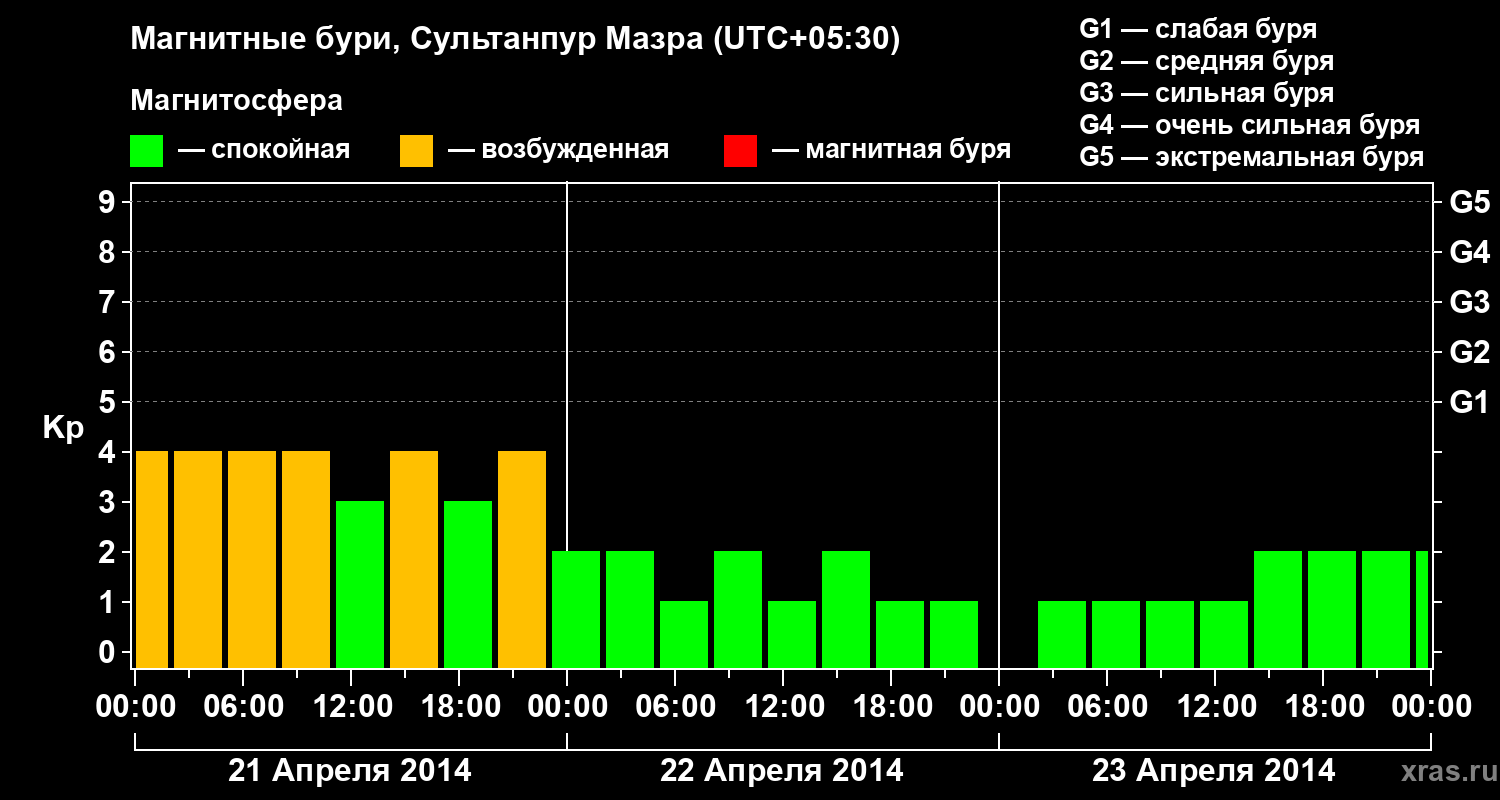
Task: Click the '12:00' time label under 21 April
Action: point(351,706)
